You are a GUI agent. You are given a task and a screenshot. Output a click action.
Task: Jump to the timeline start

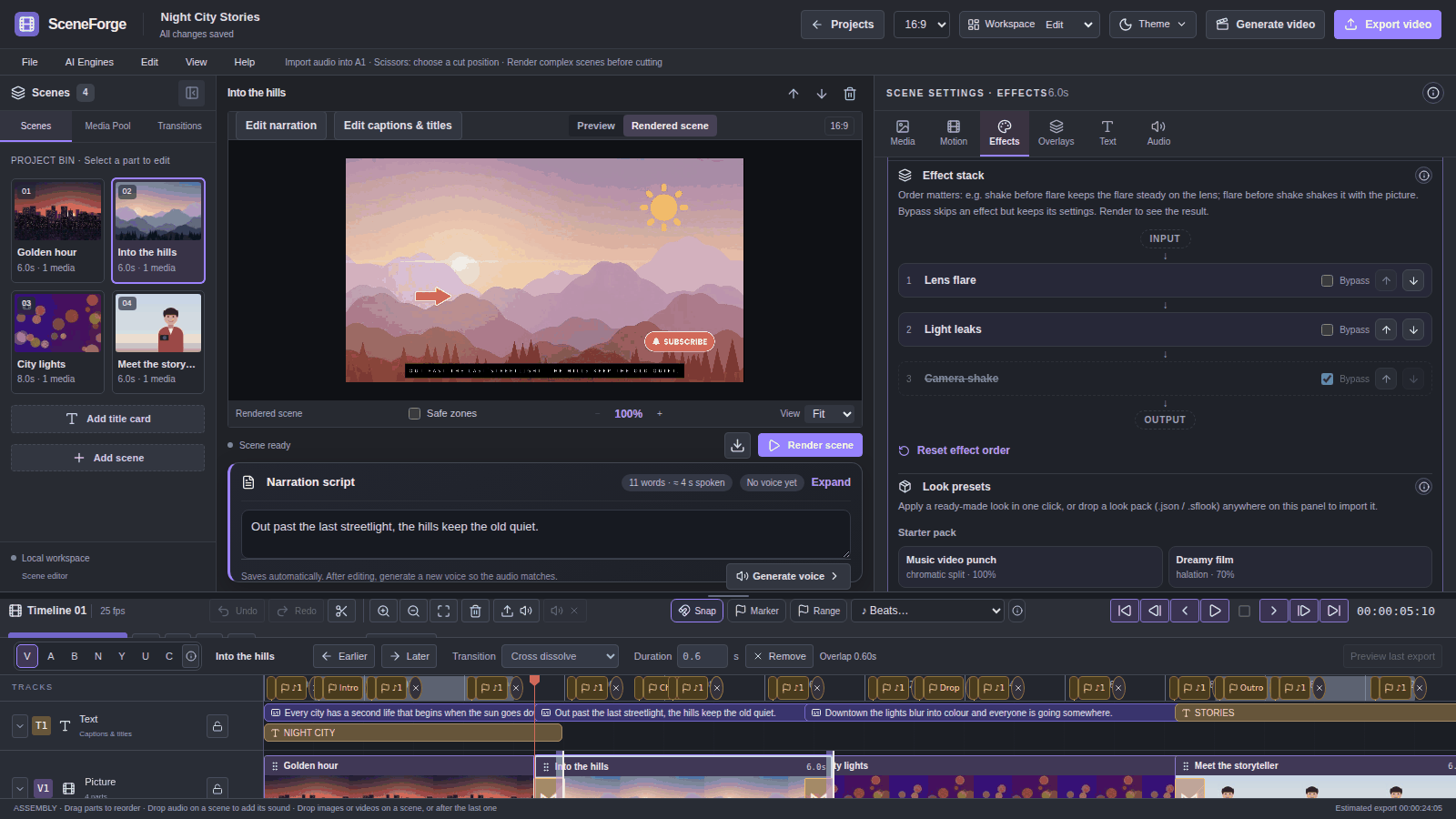click(1125, 611)
